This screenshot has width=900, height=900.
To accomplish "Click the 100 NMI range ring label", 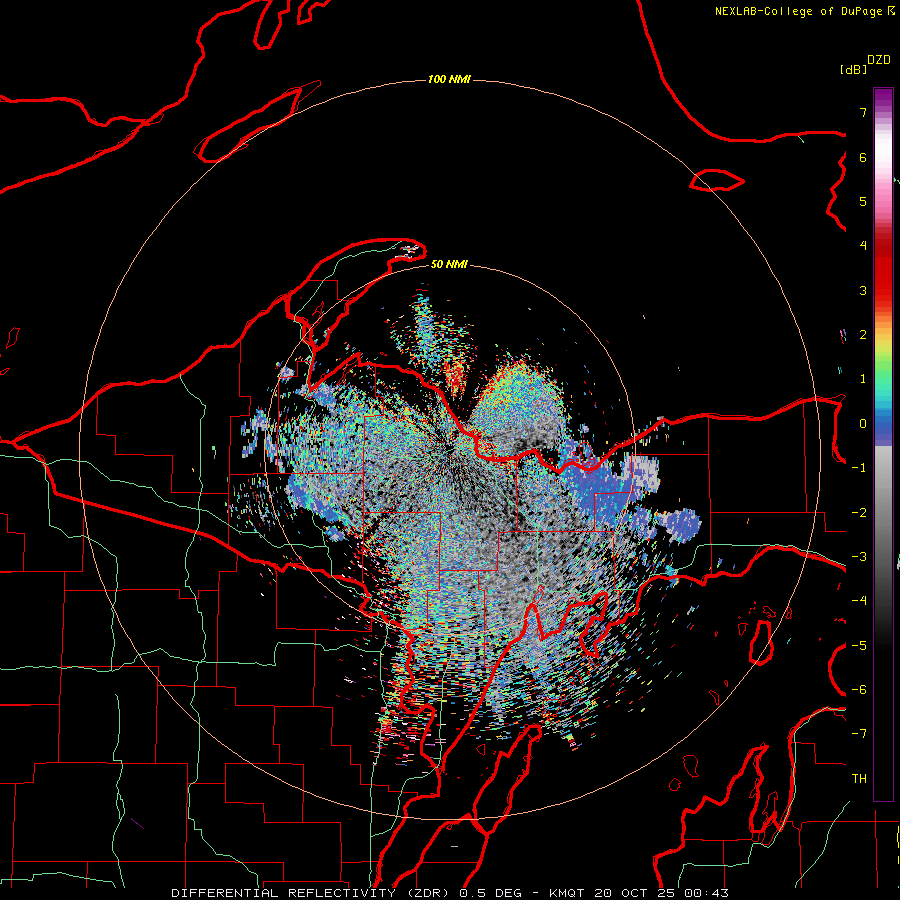I will (449, 79).
